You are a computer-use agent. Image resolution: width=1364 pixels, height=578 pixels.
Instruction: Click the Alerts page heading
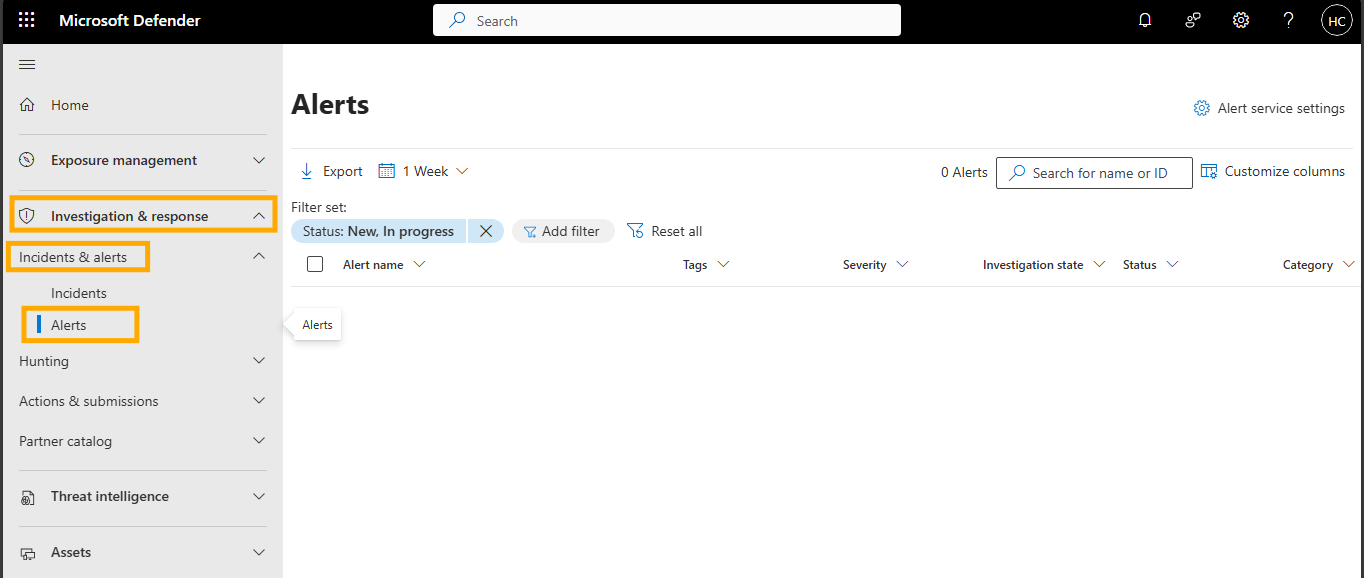330,104
